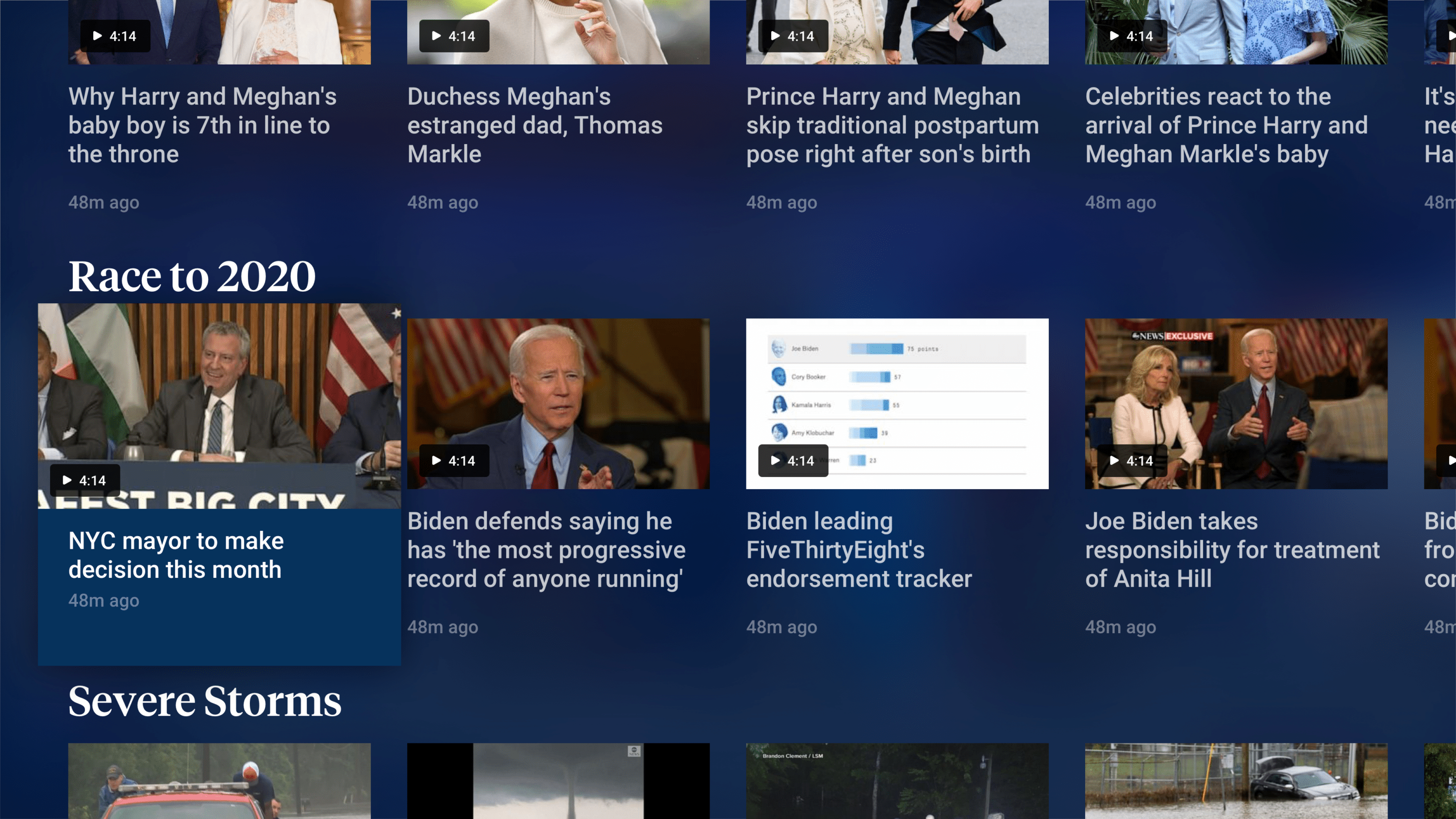
Task: Open 'NYC mayor to make decision this month' headline
Action: click(x=176, y=555)
